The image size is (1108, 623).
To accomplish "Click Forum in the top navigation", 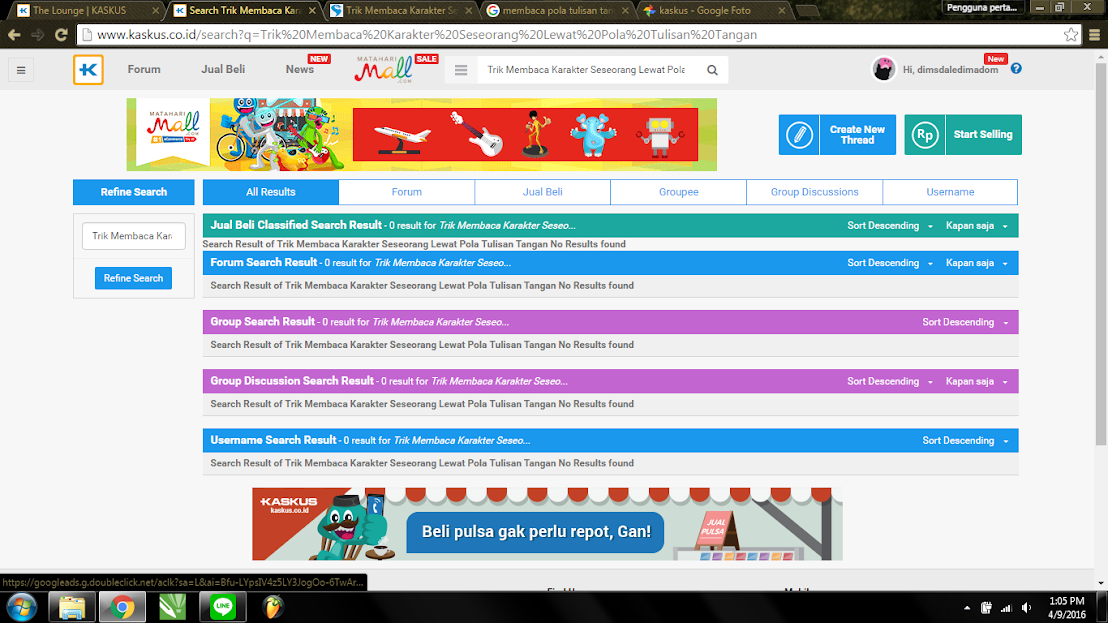I will tap(144, 69).
